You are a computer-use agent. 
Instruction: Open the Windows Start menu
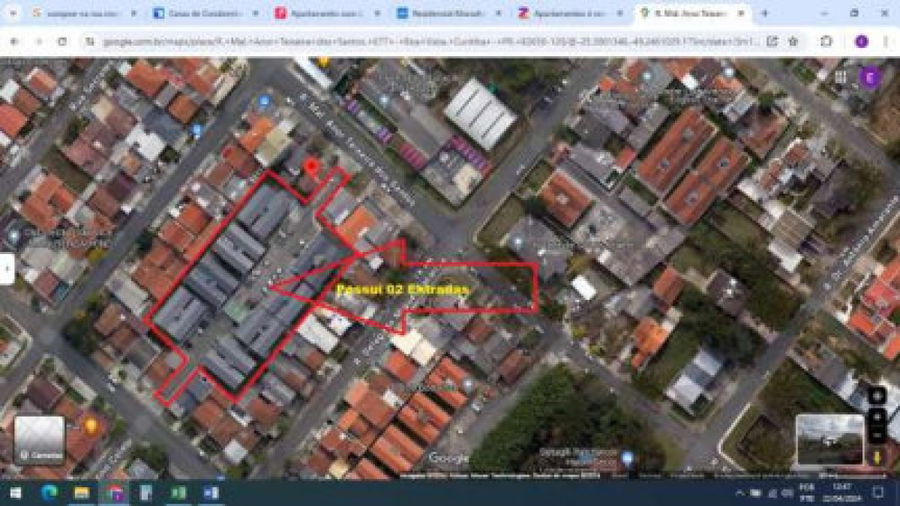16,493
